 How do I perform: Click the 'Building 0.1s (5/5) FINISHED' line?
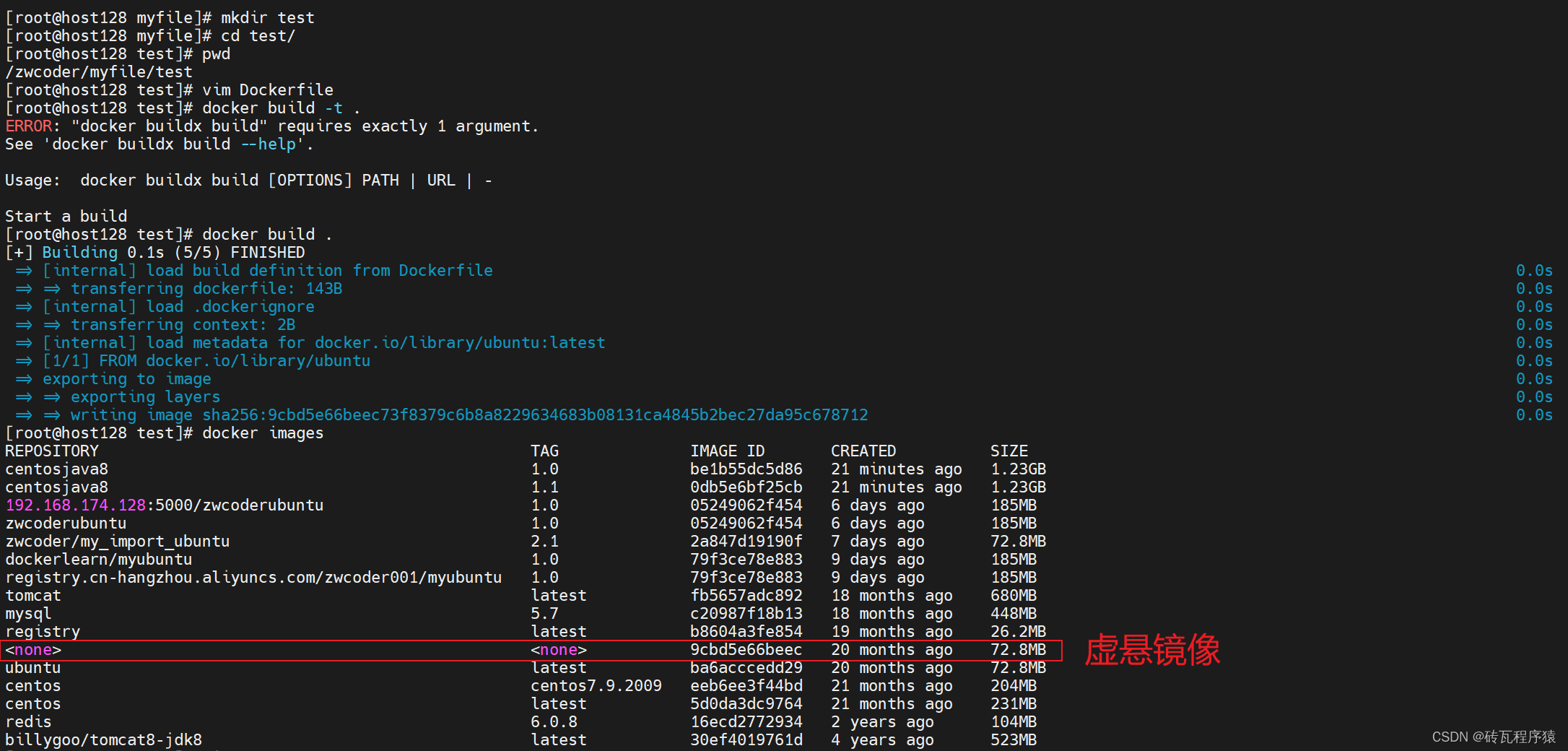[155, 252]
